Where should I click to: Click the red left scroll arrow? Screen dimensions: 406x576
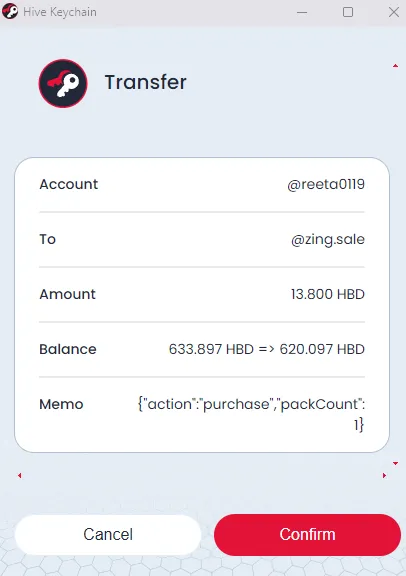pyautogui.click(x=19, y=475)
